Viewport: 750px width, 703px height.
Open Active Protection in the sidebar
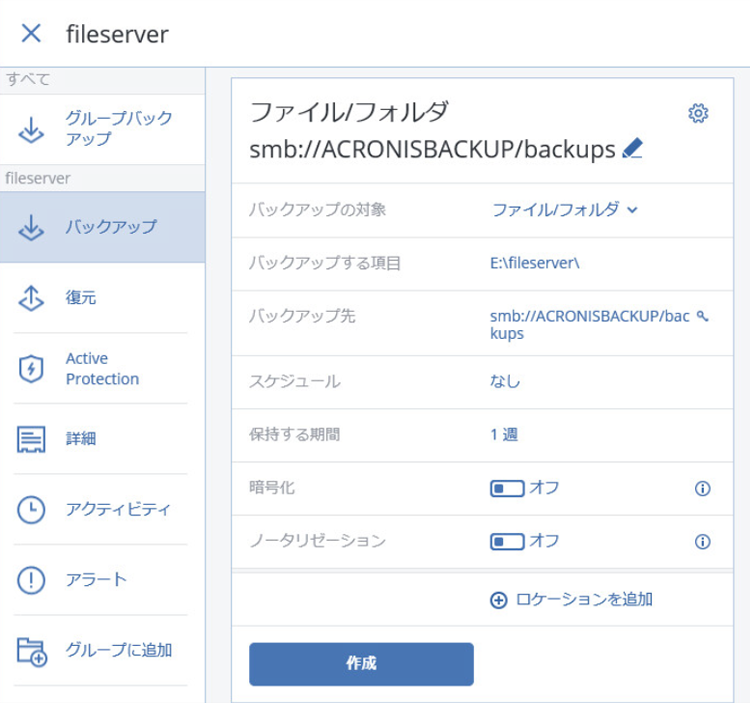[102, 369]
